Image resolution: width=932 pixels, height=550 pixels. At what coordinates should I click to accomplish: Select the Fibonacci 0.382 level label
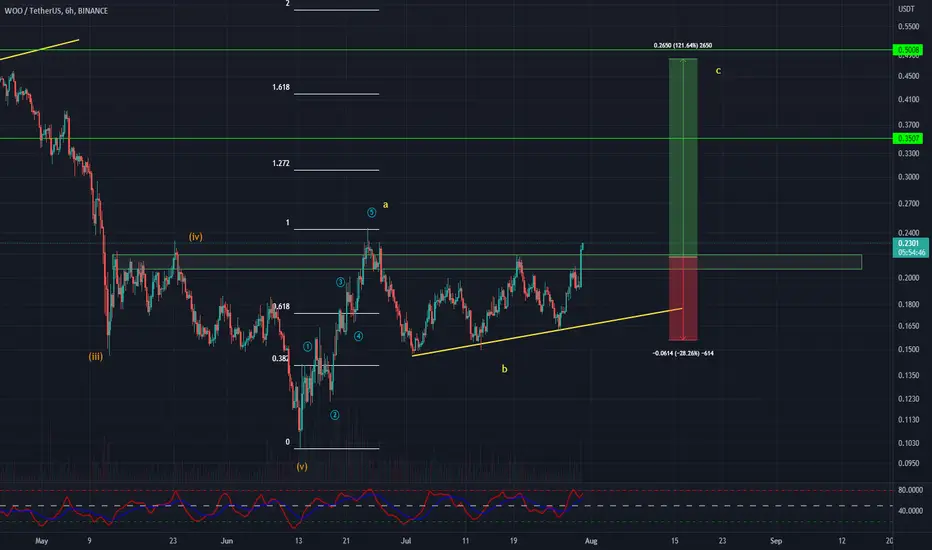pos(280,359)
